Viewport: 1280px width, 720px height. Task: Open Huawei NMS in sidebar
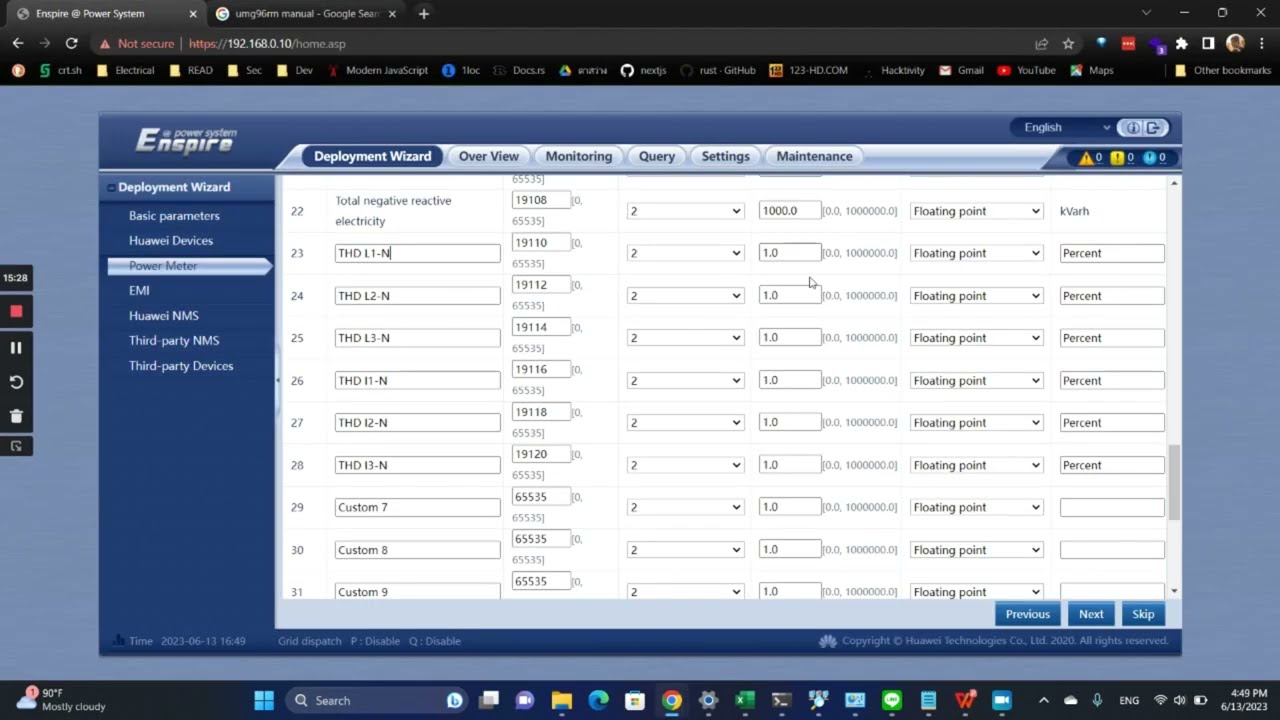(163, 316)
